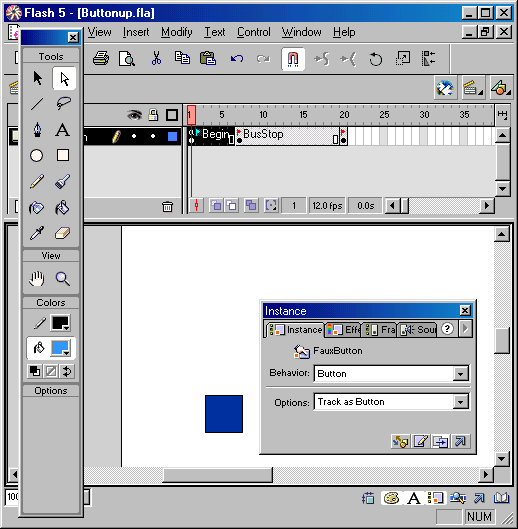Select the Pen tool
The height and width of the screenshot is (529, 518).
(37, 130)
